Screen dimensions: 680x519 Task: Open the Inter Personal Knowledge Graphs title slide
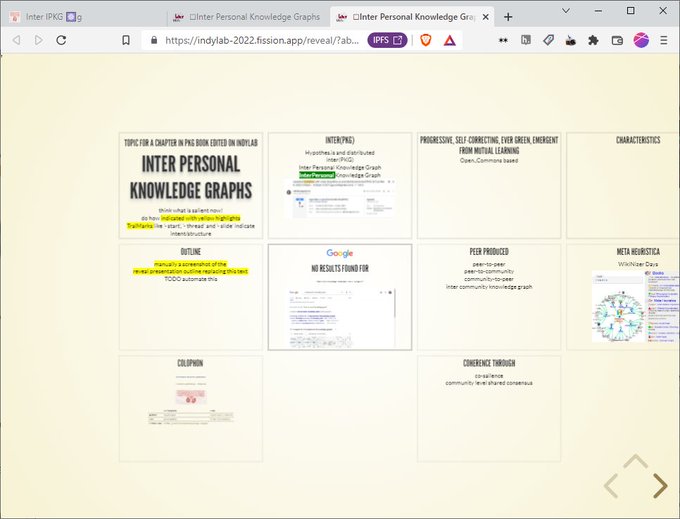(x=191, y=186)
